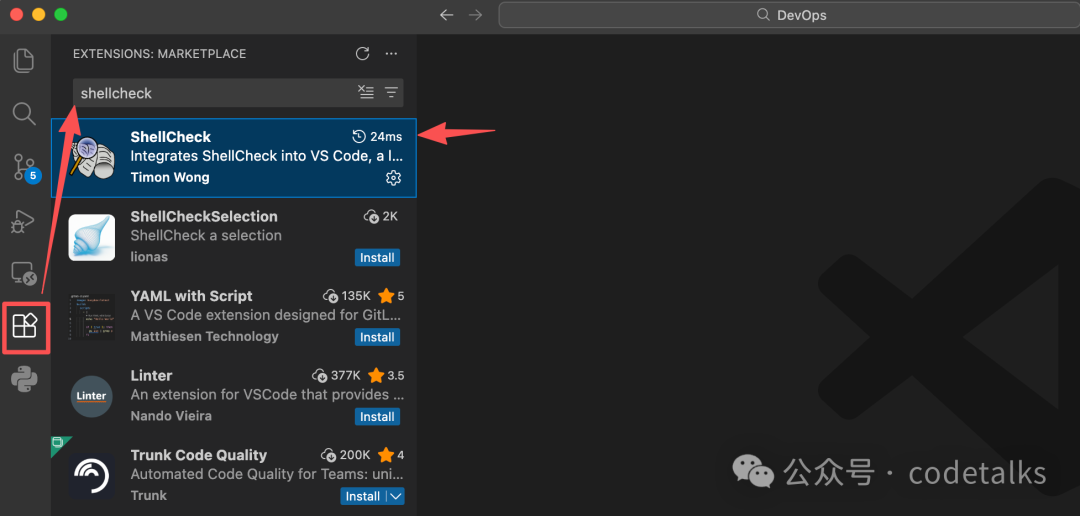The image size is (1080, 516).
Task: Go forward with the navigation arrow
Action: [x=475, y=14]
